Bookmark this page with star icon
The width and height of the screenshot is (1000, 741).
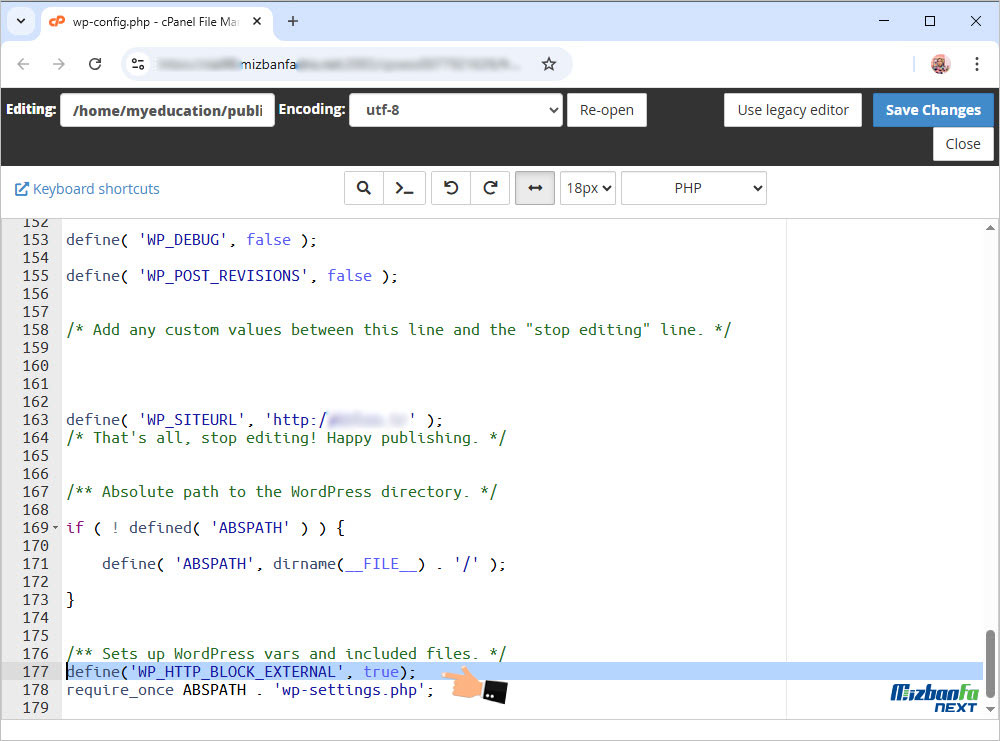(548, 64)
